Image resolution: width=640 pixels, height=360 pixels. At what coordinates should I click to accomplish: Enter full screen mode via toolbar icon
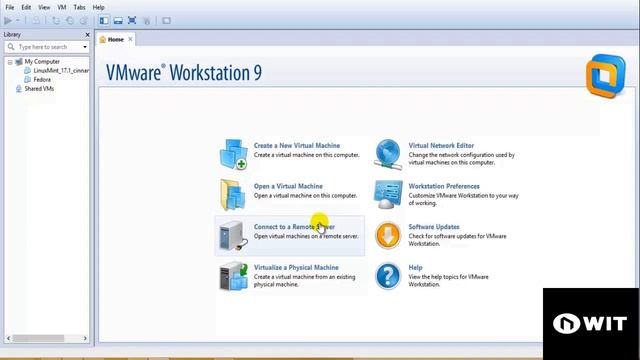[x=132, y=20]
